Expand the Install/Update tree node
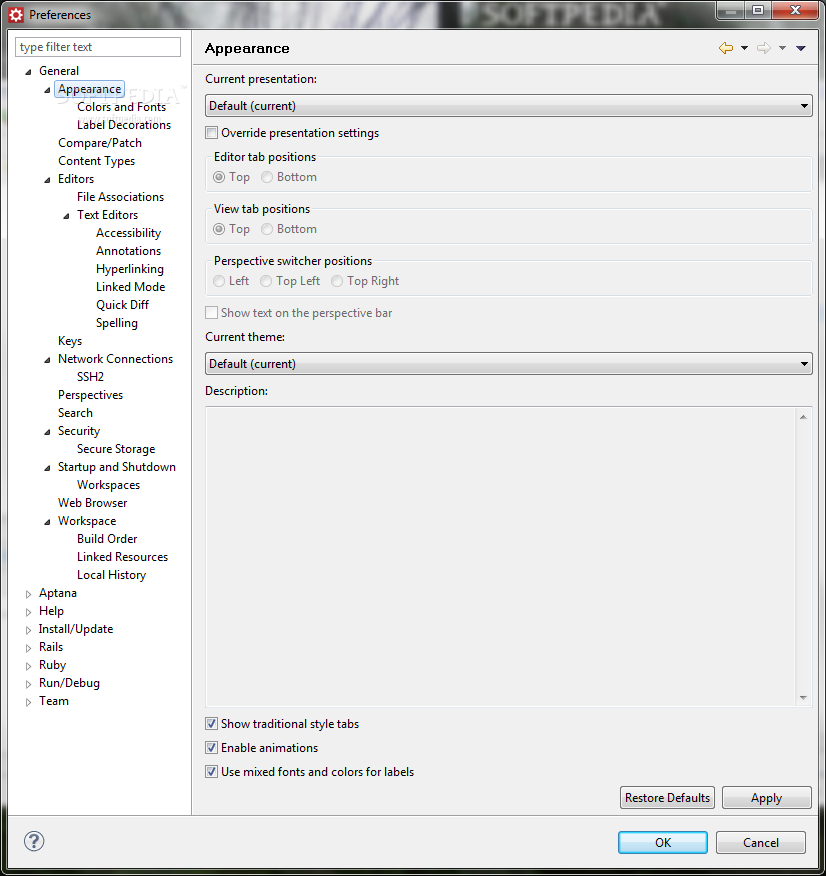 click(28, 630)
